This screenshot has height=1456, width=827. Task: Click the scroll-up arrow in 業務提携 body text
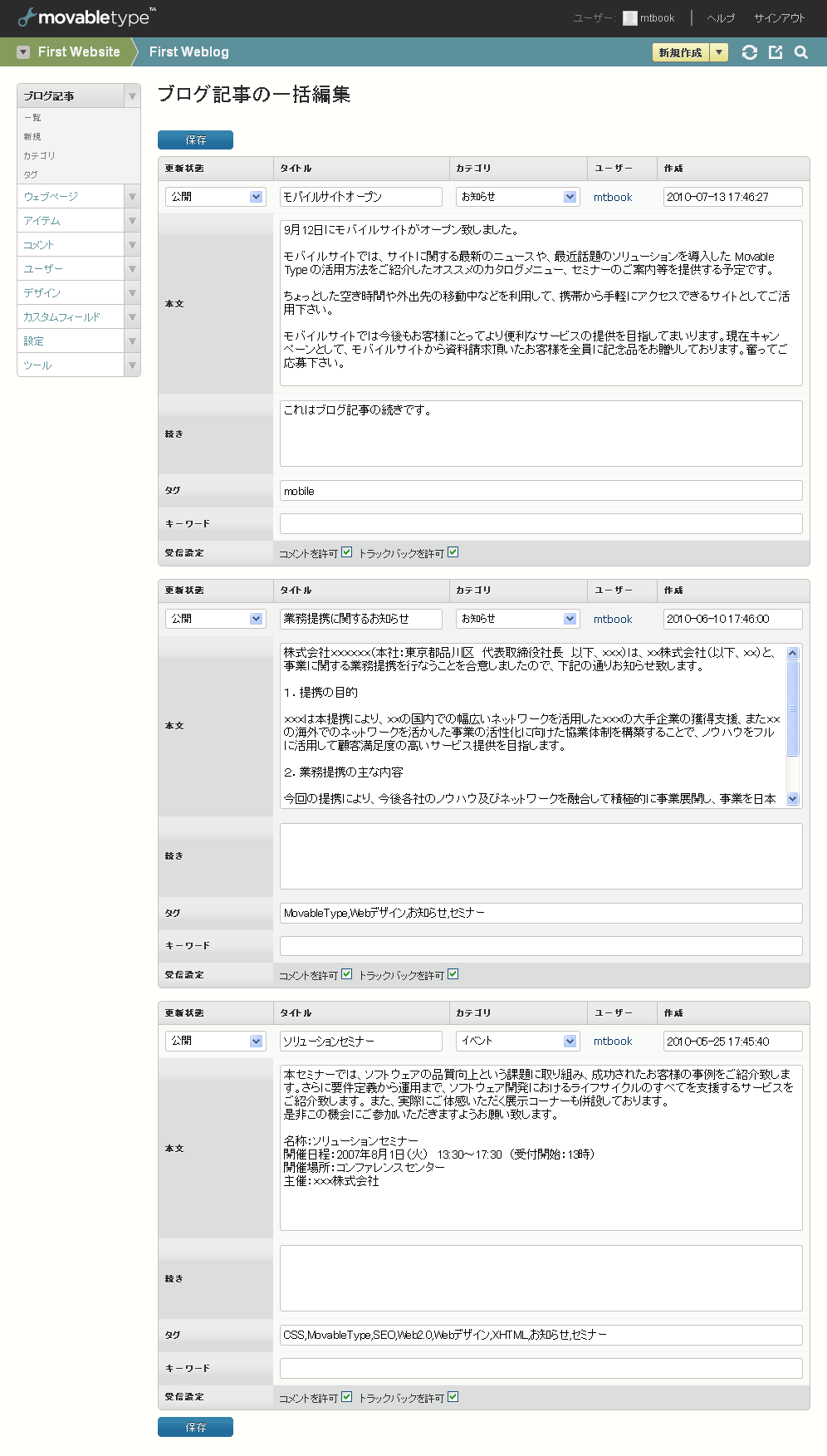793,653
